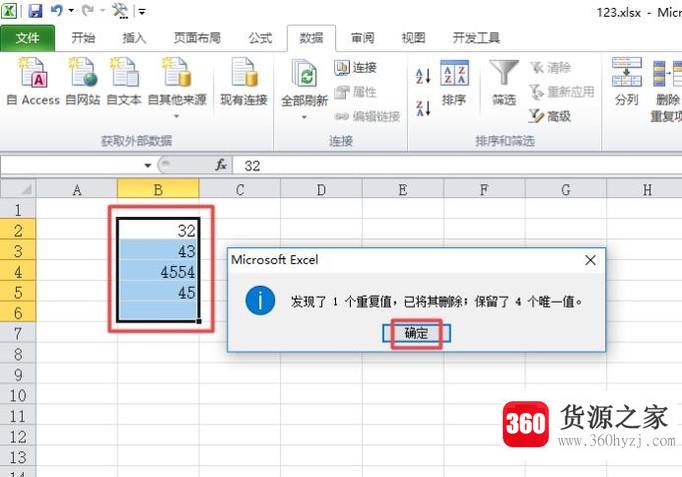This screenshot has width=682, height=477.
Task: Import data 自 Access
Action: click(x=33, y=82)
